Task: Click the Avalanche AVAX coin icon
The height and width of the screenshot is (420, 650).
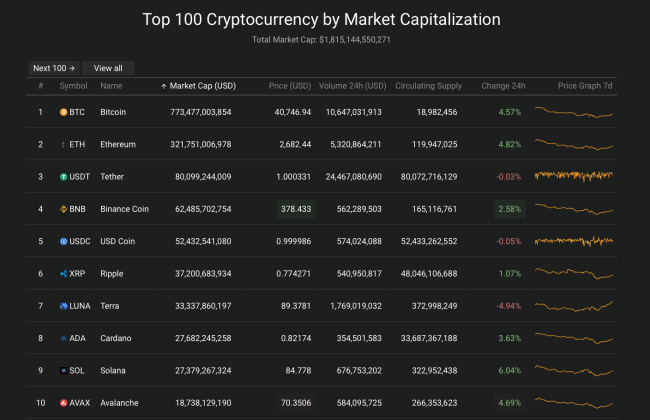Action: (x=63, y=403)
